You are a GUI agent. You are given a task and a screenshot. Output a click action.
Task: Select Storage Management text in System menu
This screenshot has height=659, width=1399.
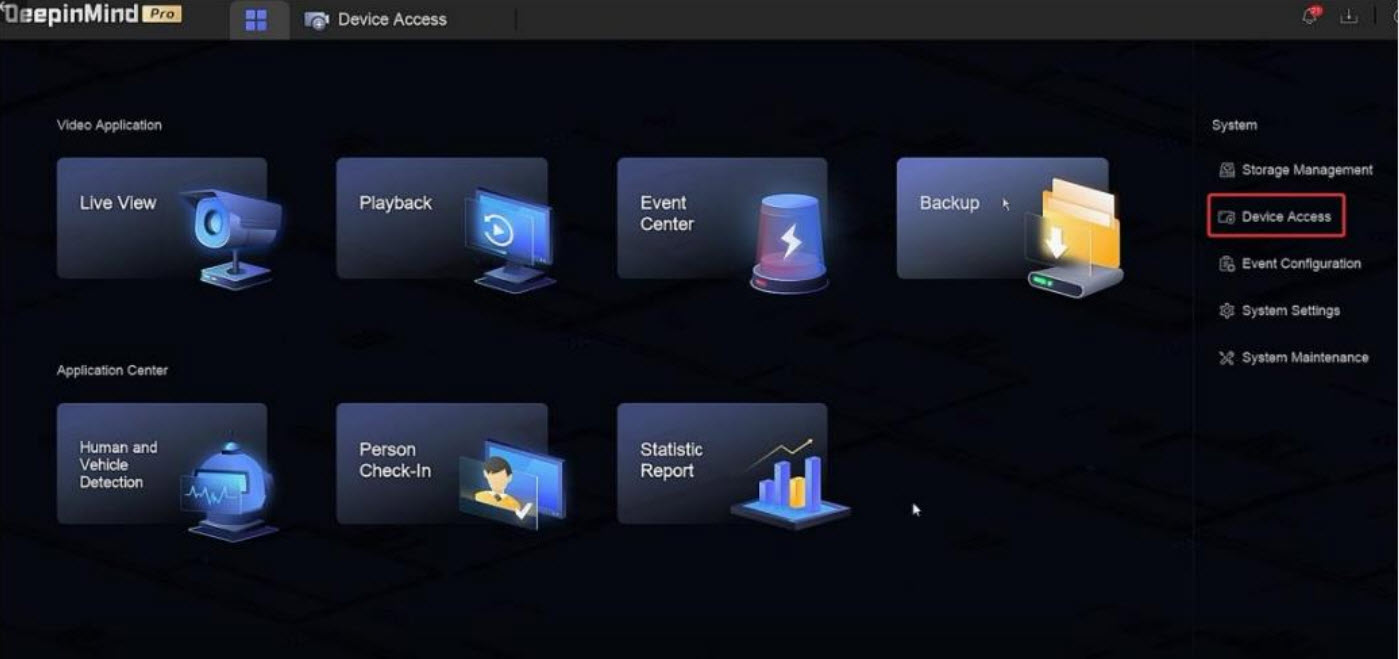[1307, 170]
